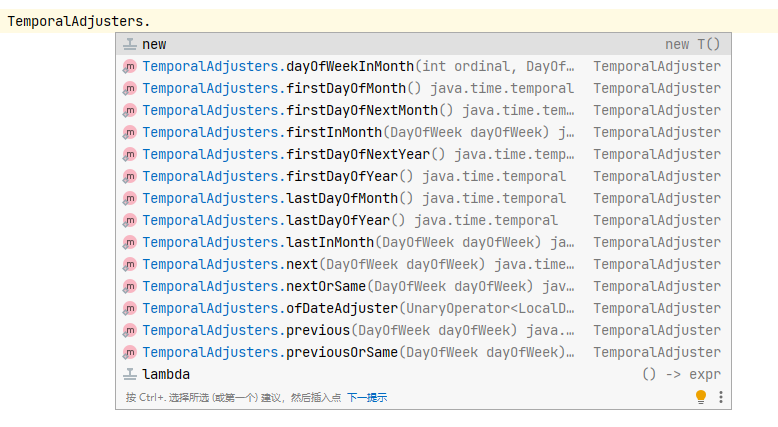Screen dimensions: 778x427
Task: Click the template icon beside 'new'
Action: 130,44
